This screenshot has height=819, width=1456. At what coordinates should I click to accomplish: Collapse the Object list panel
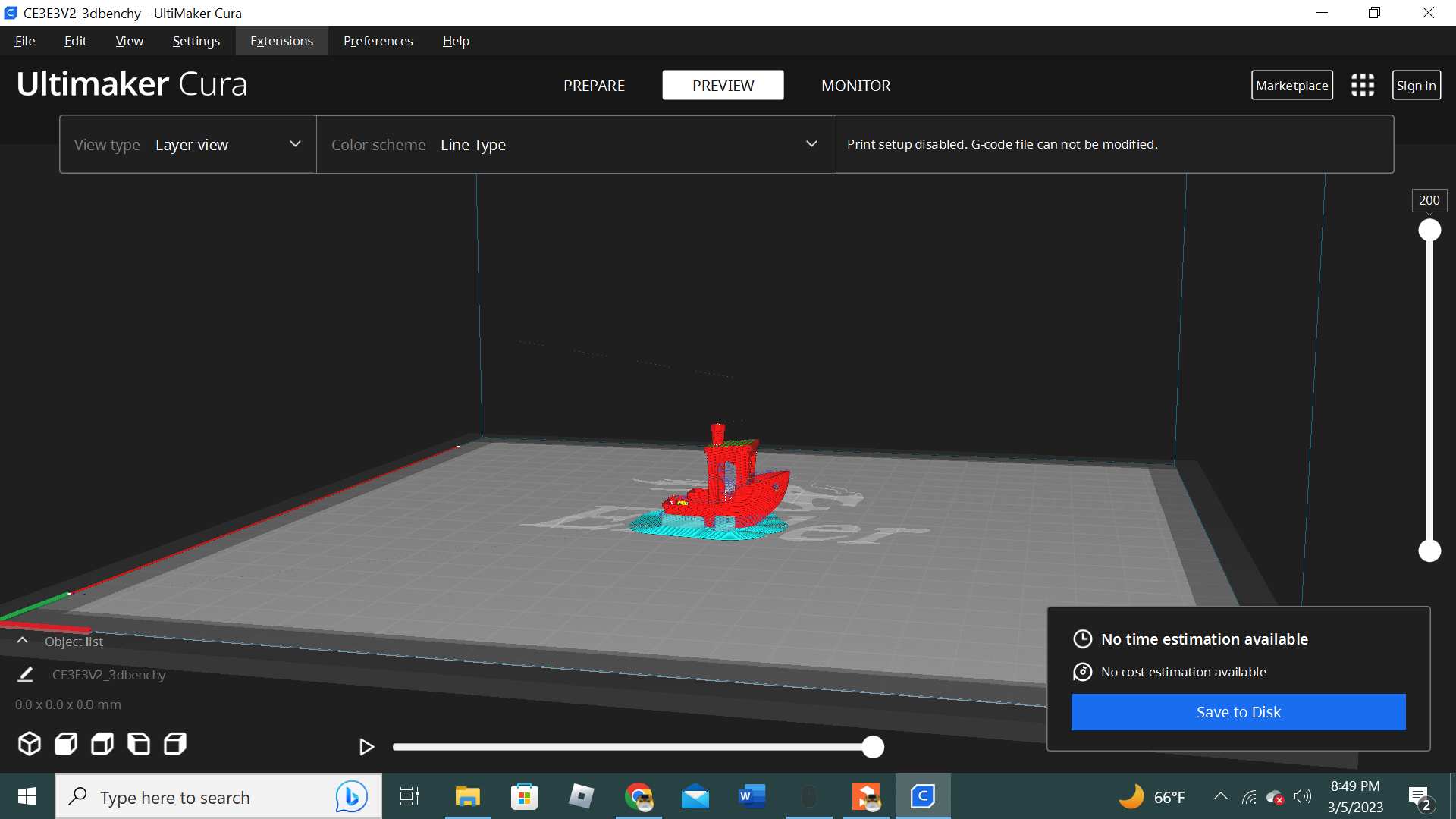(23, 641)
